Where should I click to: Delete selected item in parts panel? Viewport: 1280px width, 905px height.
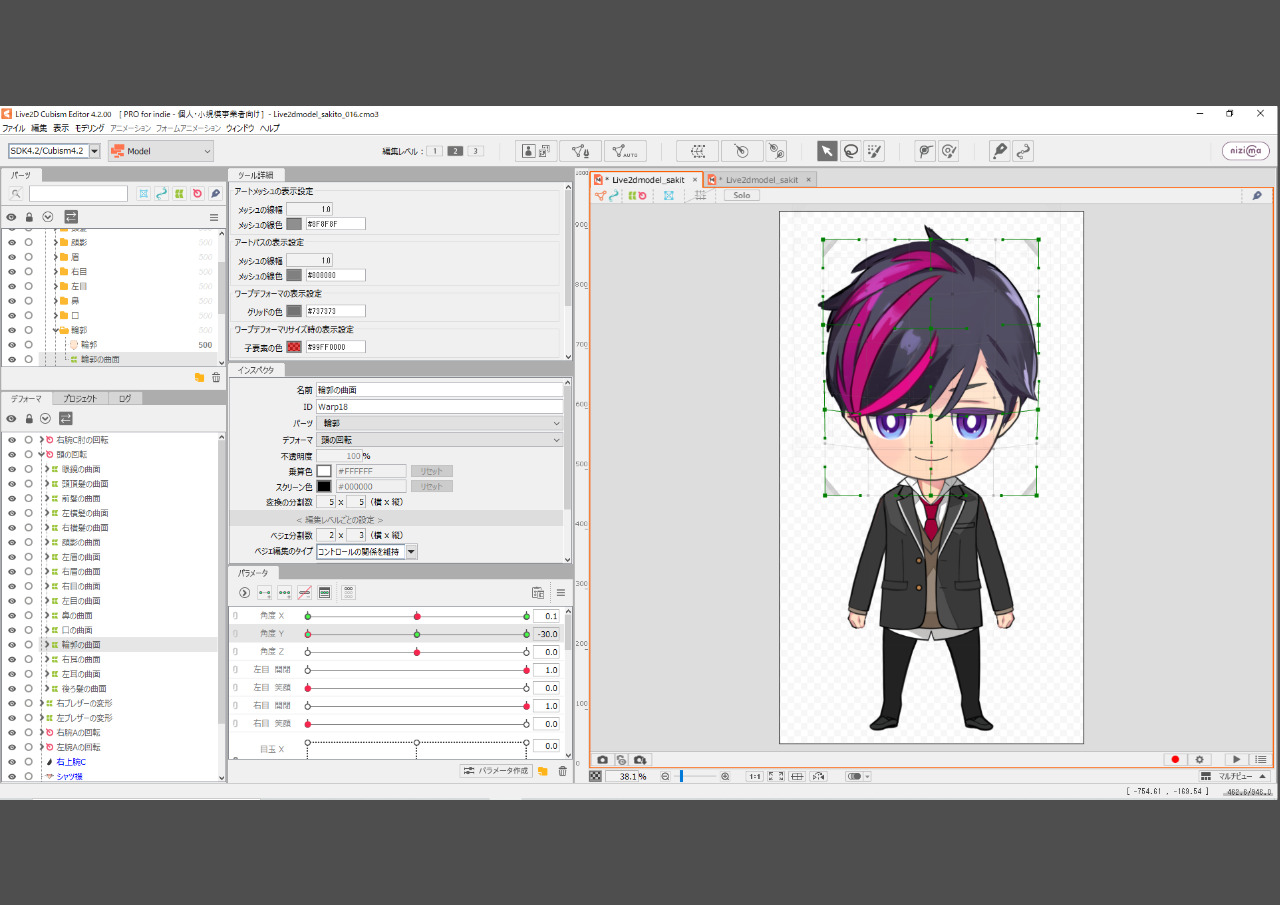click(216, 377)
